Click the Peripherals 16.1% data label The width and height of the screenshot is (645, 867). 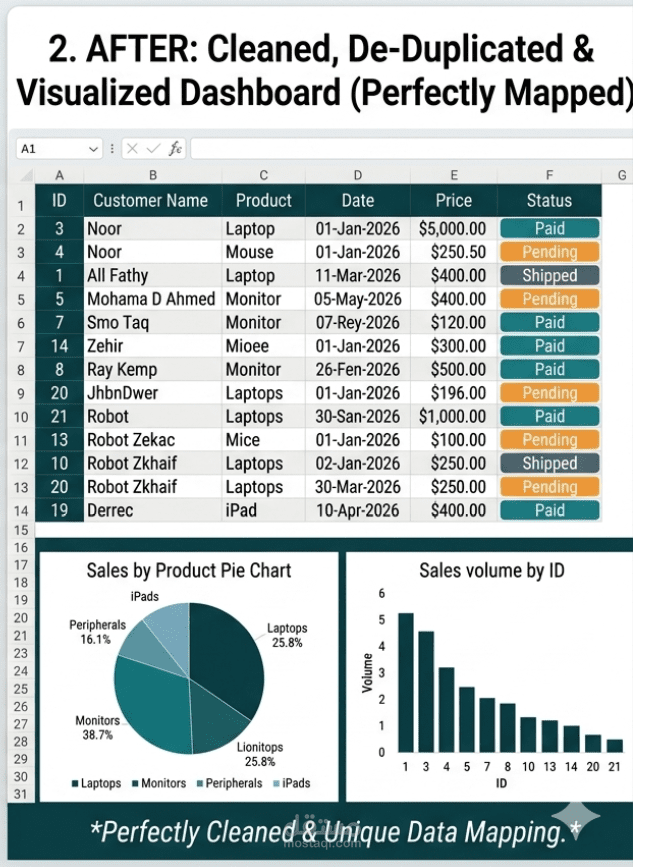[x=97, y=632]
